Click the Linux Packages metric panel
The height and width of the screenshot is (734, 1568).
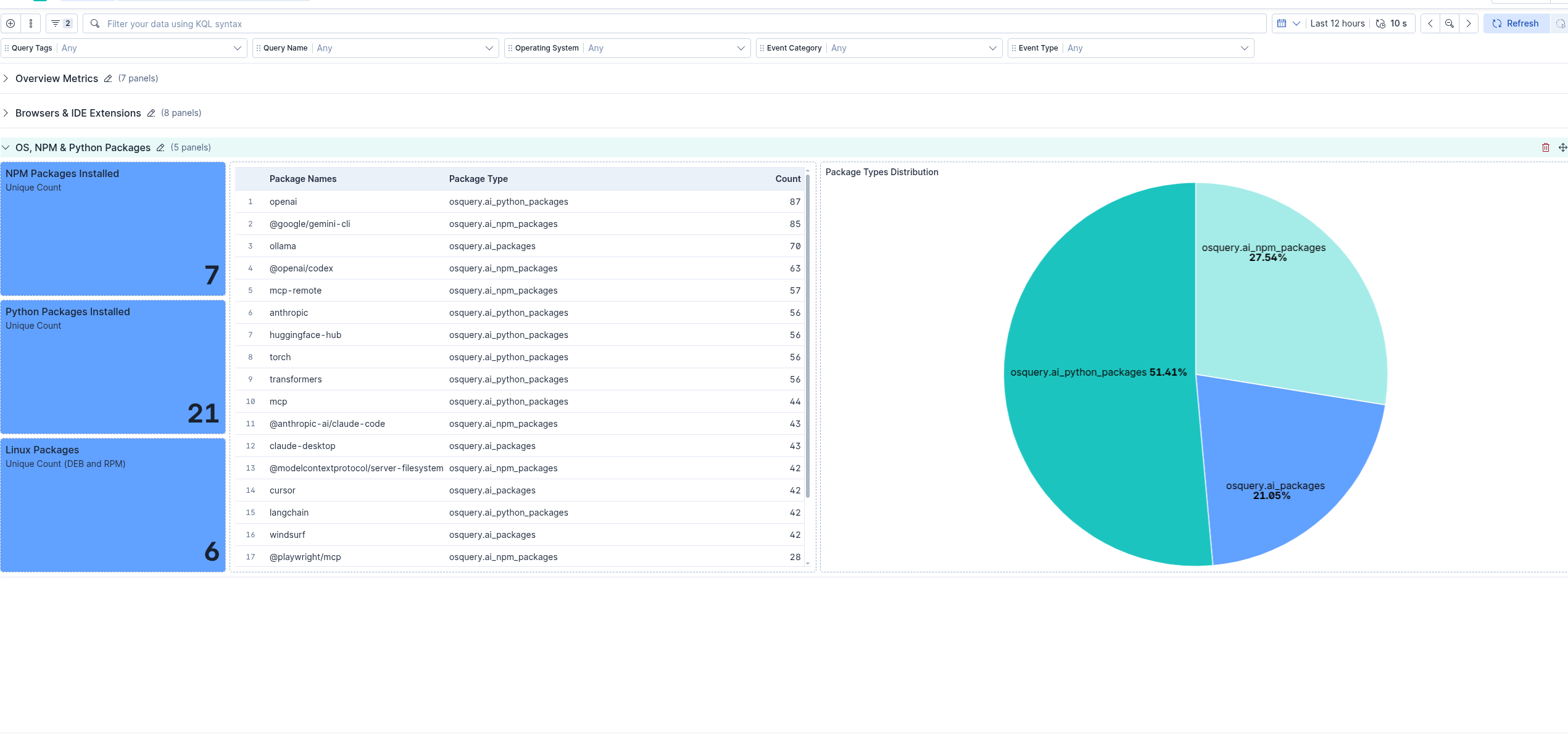pyautogui.click(x=113, y=505)
